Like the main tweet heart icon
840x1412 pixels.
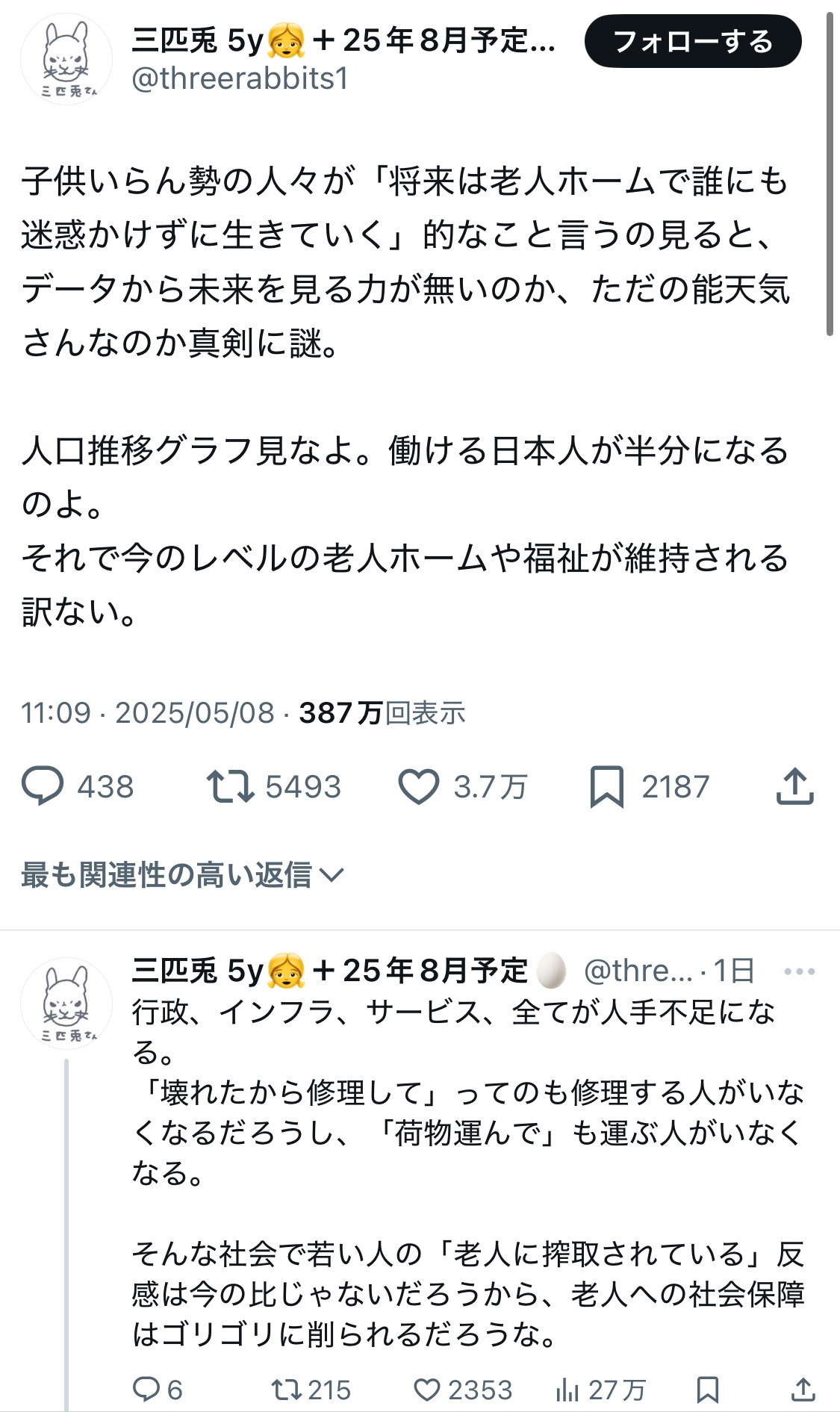coord(419,787)
